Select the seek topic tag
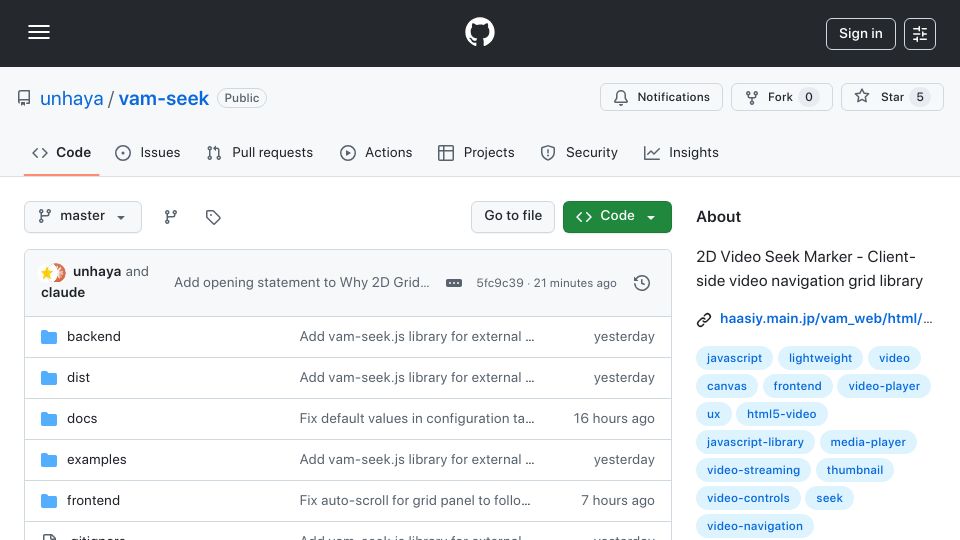The width and height of the screenshot is (960, 540). (829, 499)
